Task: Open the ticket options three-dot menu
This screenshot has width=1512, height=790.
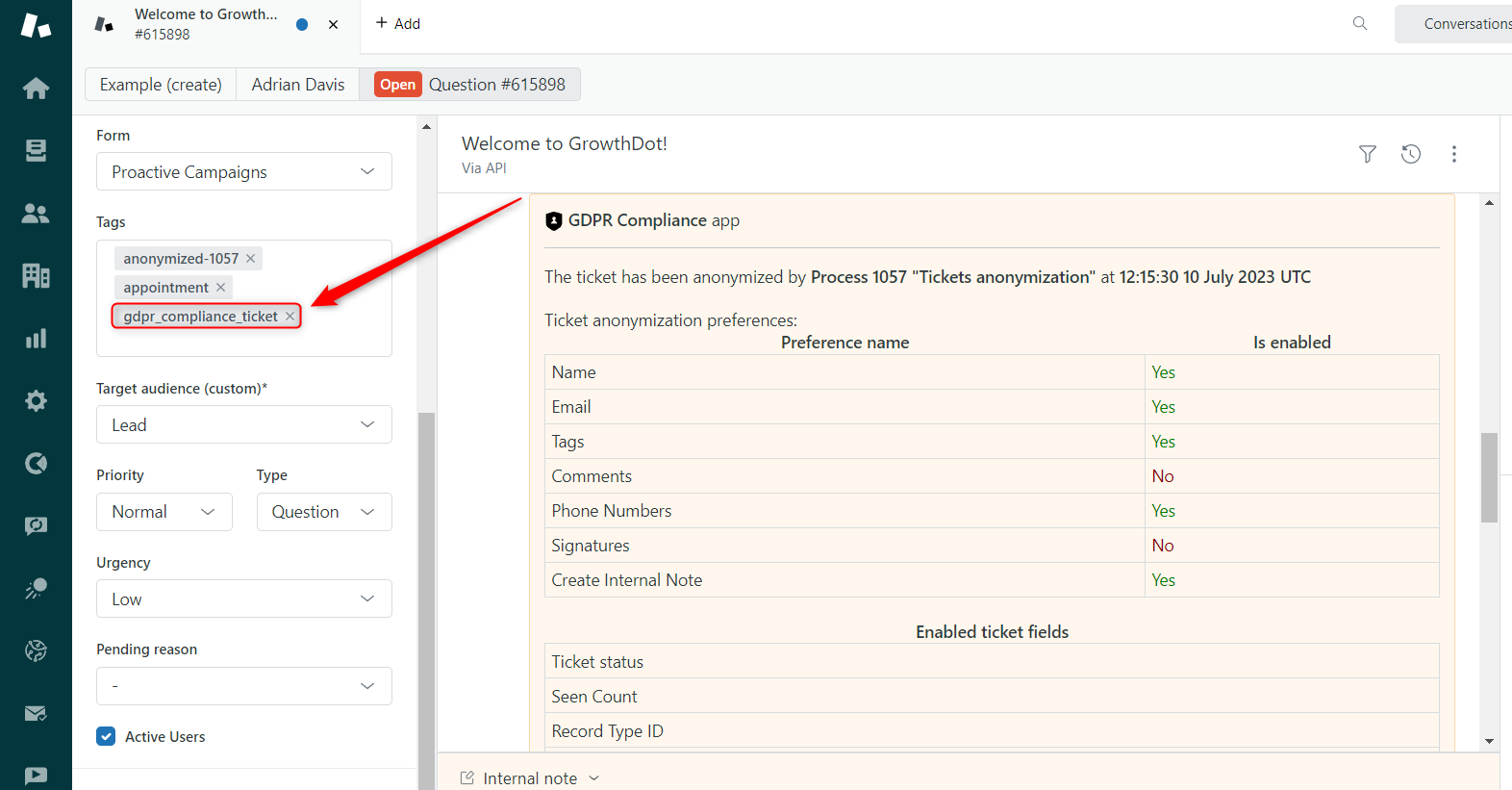Action: [1454, 154]
